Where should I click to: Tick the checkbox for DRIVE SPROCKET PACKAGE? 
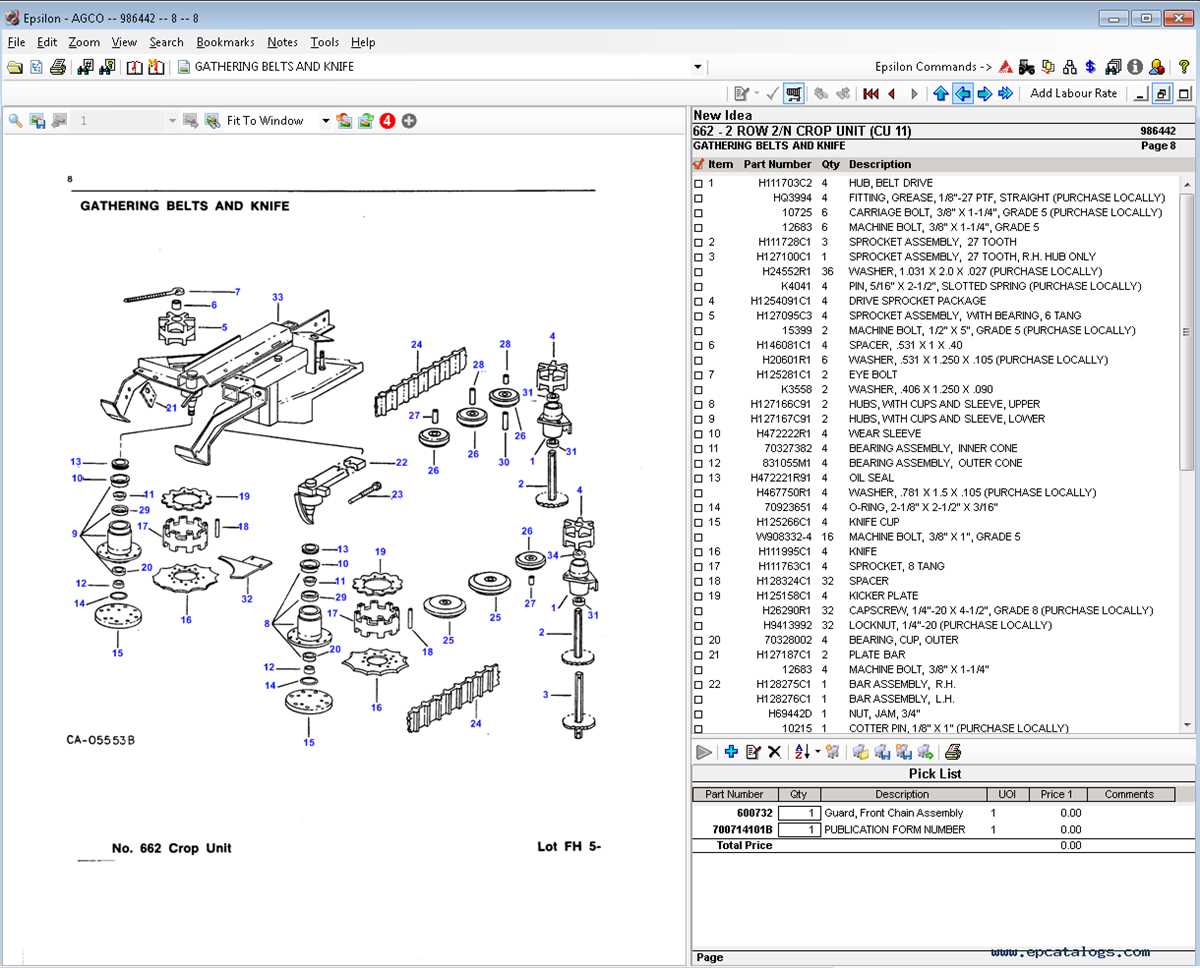click(x=699, y=301)
